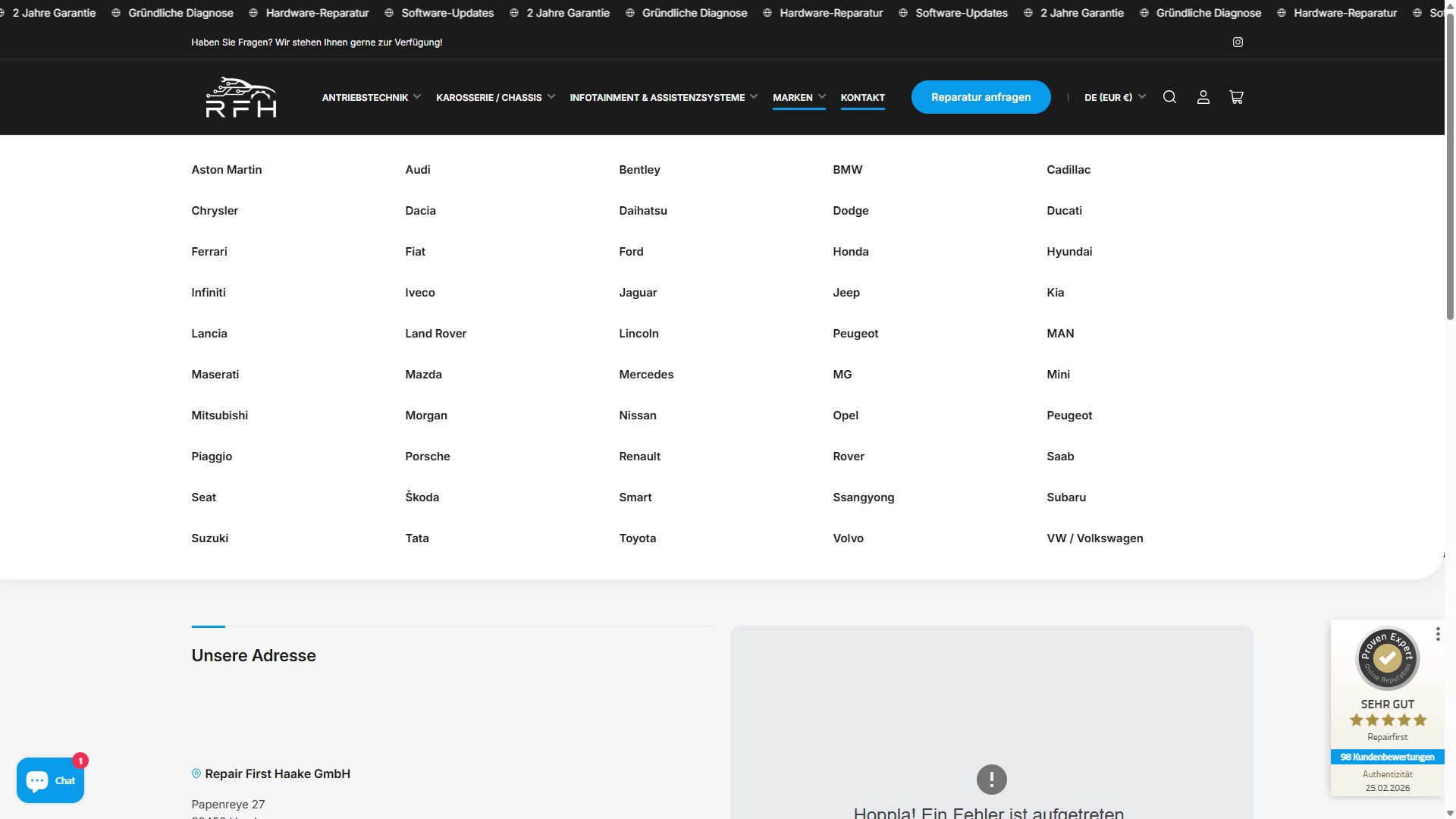This screenshot has height=819, width=1456.
Task: Select the Mercedes brand link
Action: click(x=646, y=375)
